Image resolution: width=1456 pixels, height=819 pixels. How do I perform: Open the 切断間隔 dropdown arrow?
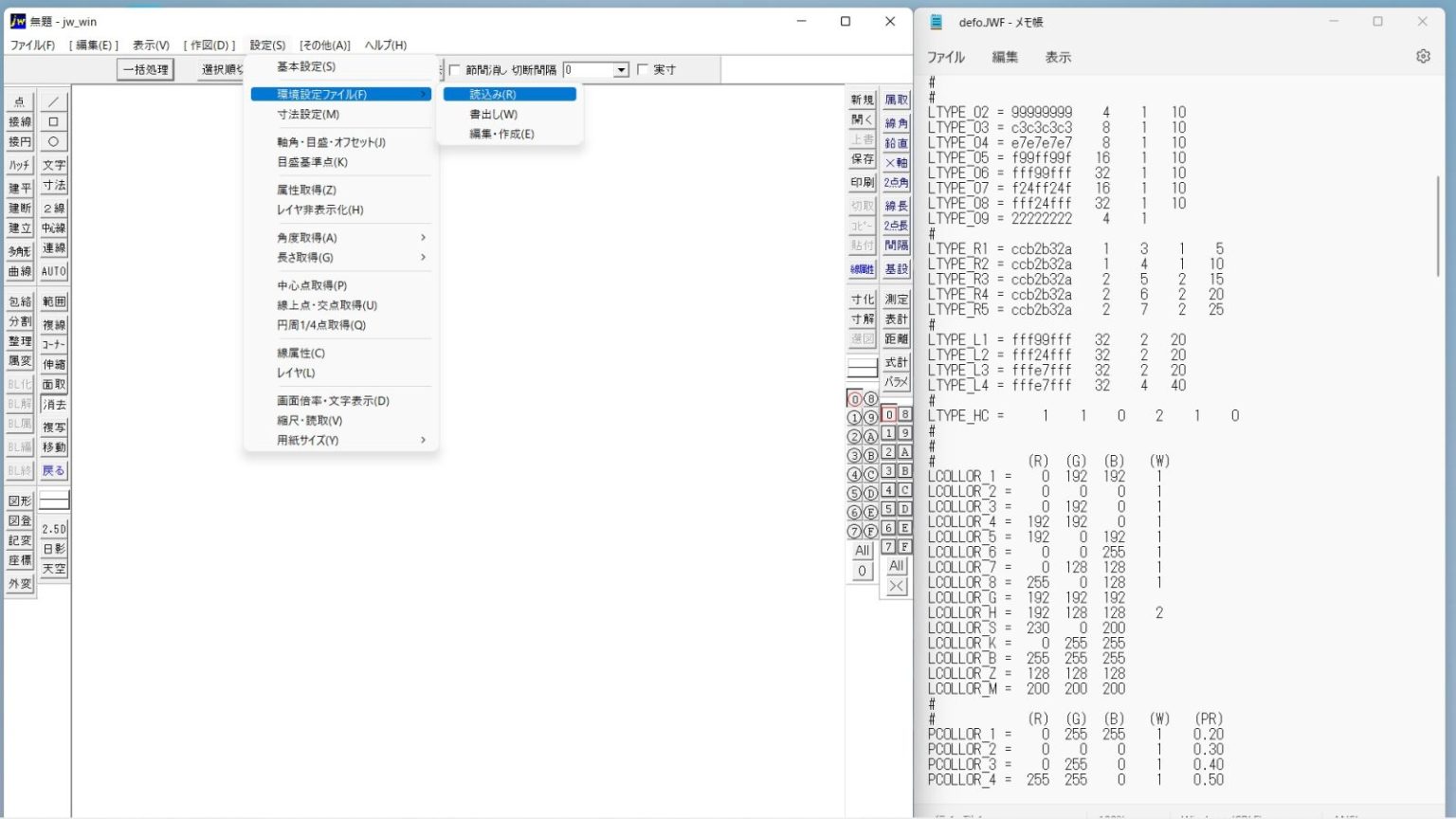coord(621,70)
